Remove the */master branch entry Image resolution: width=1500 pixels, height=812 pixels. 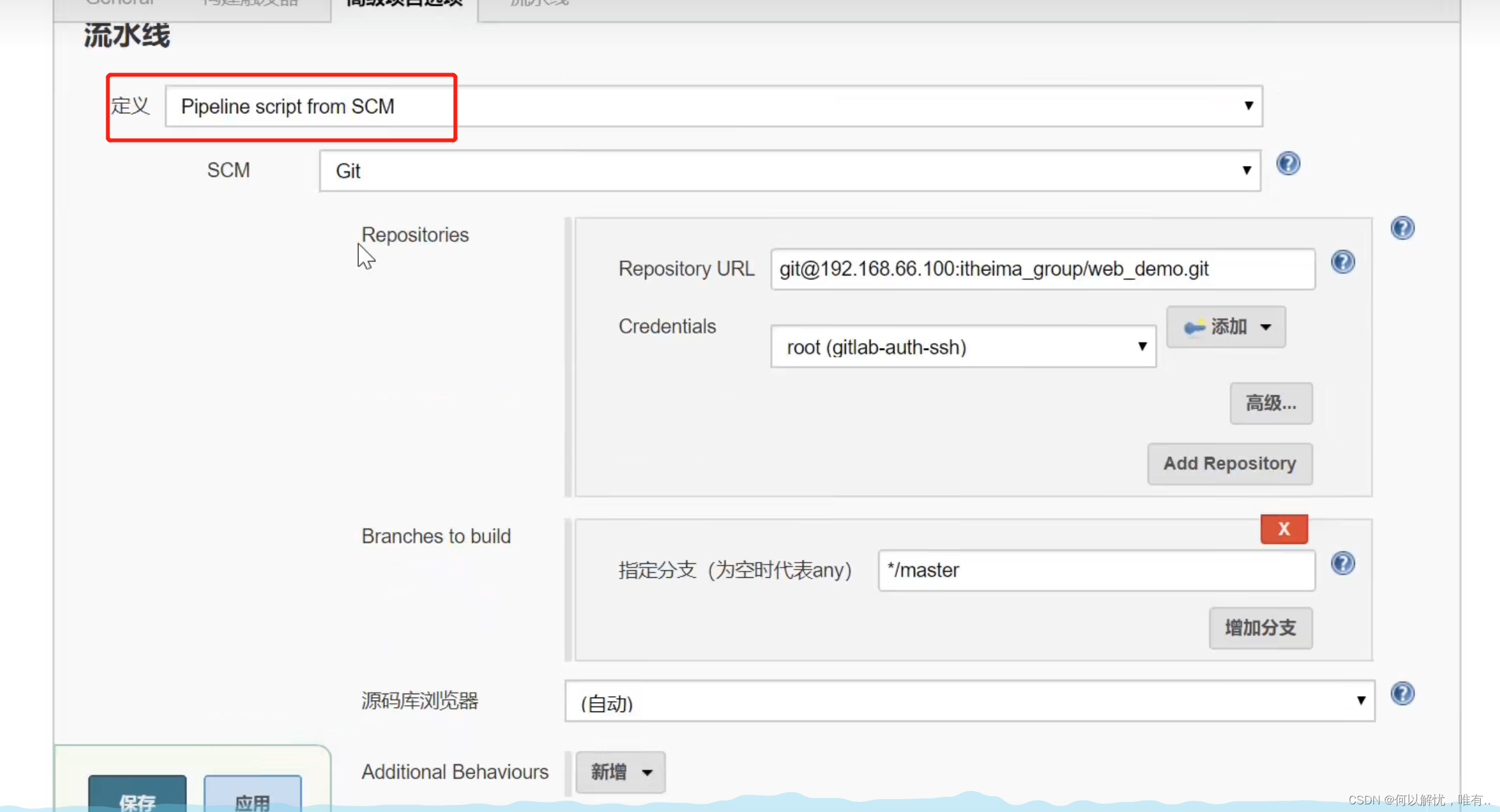(1285, 529)
